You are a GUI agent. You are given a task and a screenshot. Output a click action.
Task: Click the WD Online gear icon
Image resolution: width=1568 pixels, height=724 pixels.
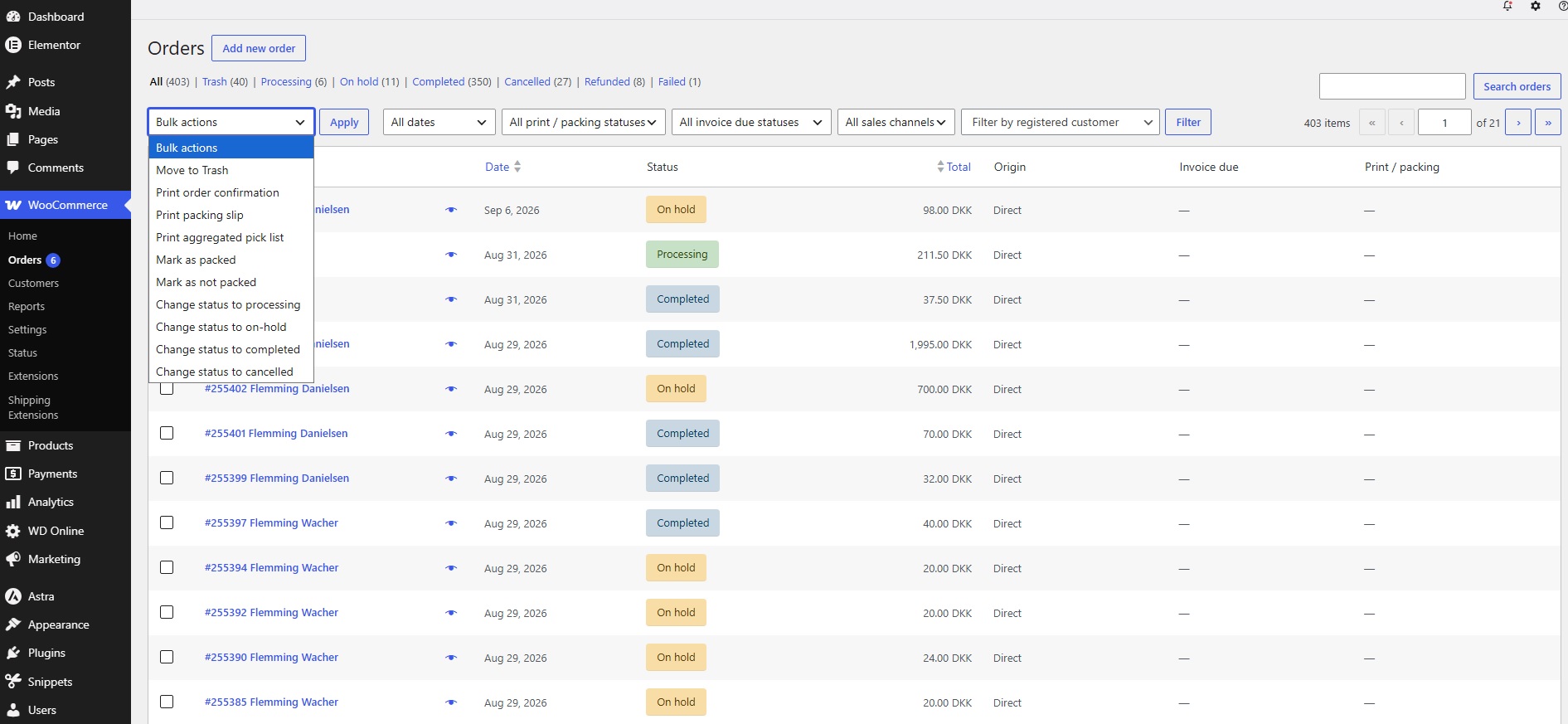(x=13, y=531)
